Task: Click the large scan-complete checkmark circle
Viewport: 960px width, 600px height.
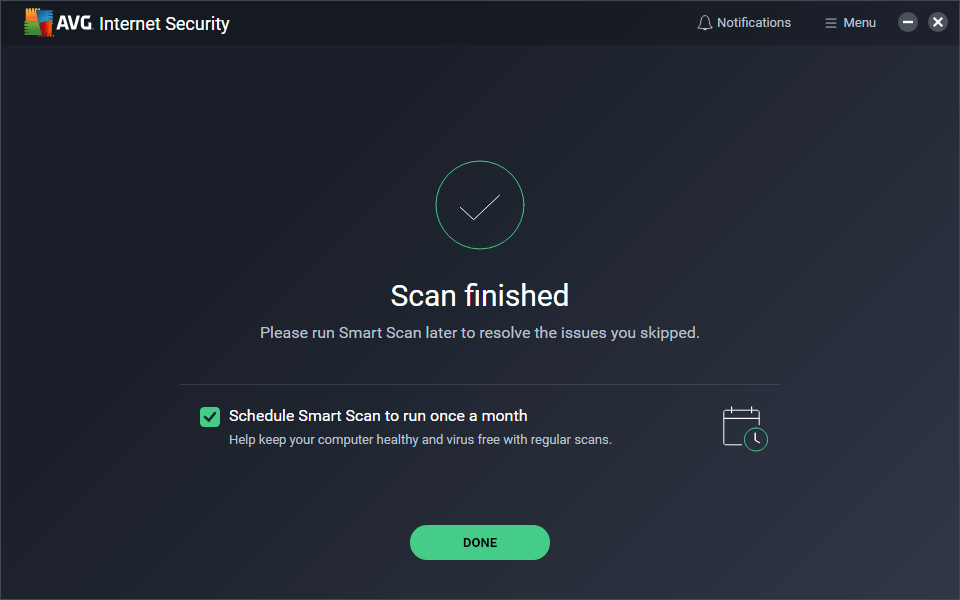Action: 480,205
